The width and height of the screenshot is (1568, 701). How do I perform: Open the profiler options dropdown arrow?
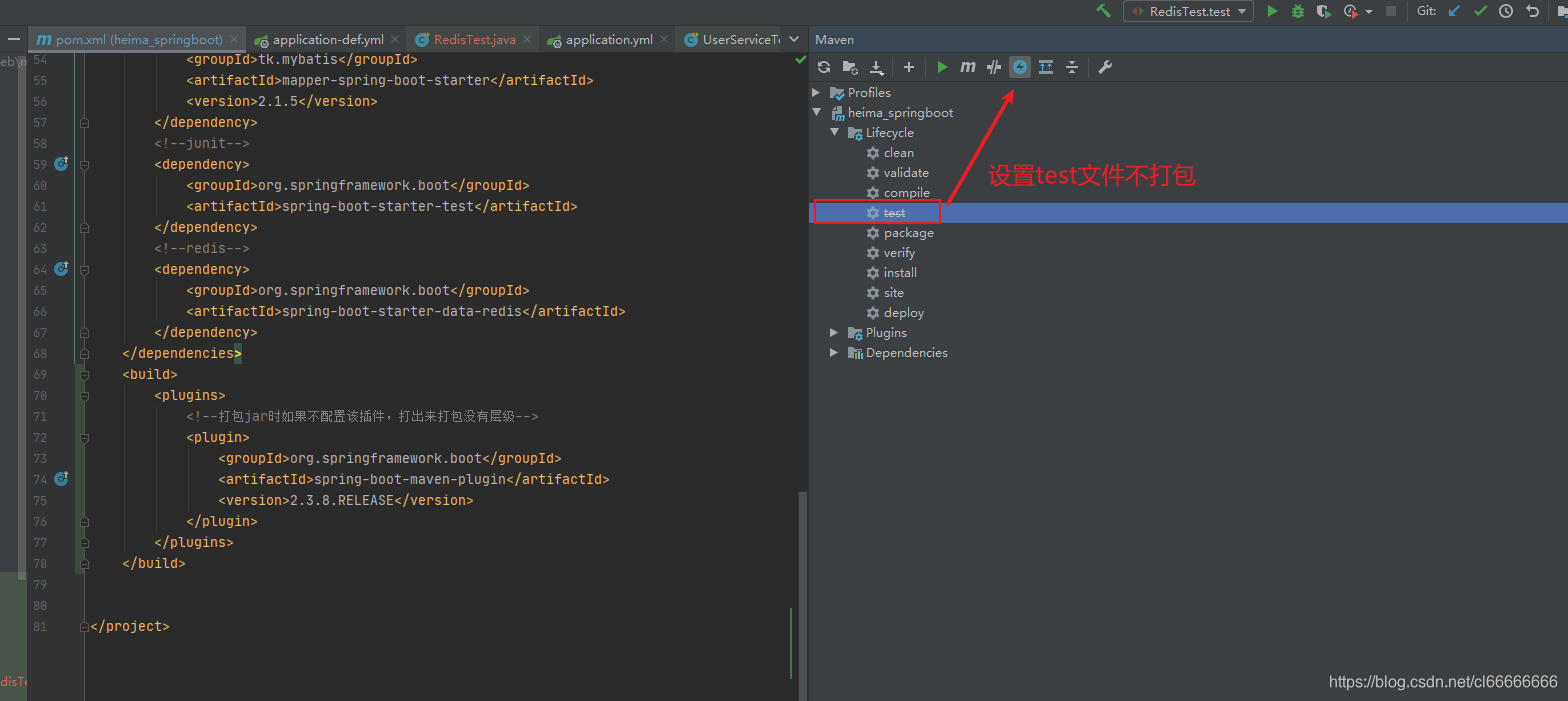tap(1367, 11)
